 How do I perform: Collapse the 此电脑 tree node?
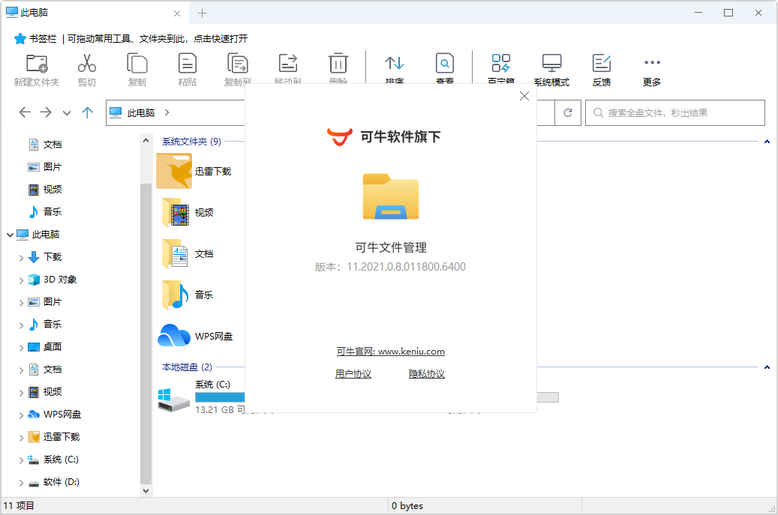[11, 235]
